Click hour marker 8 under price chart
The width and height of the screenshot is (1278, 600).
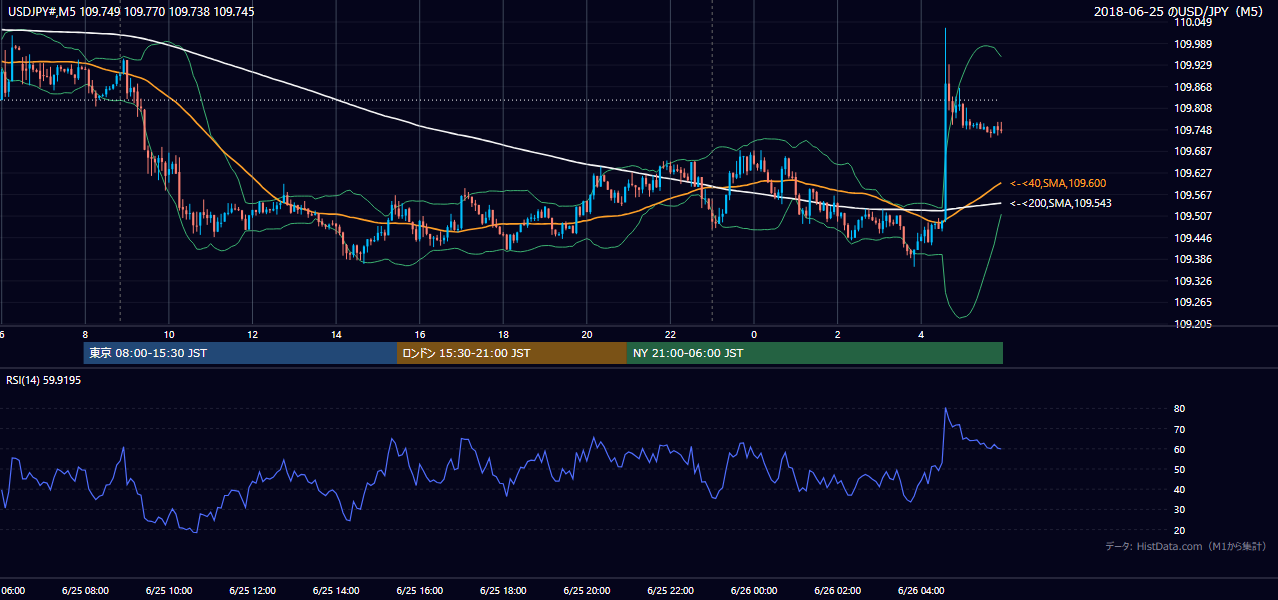85,334
